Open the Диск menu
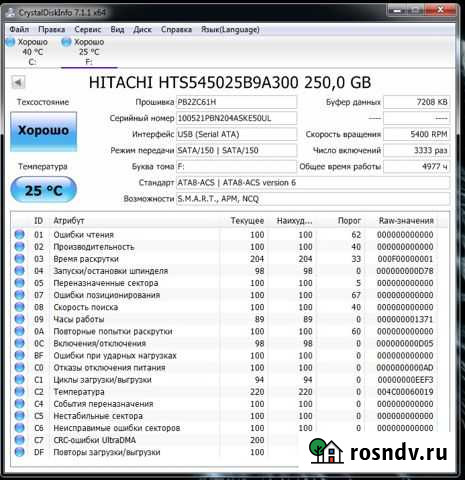Viewport: 465px width, 480px height. pos(142,29)
